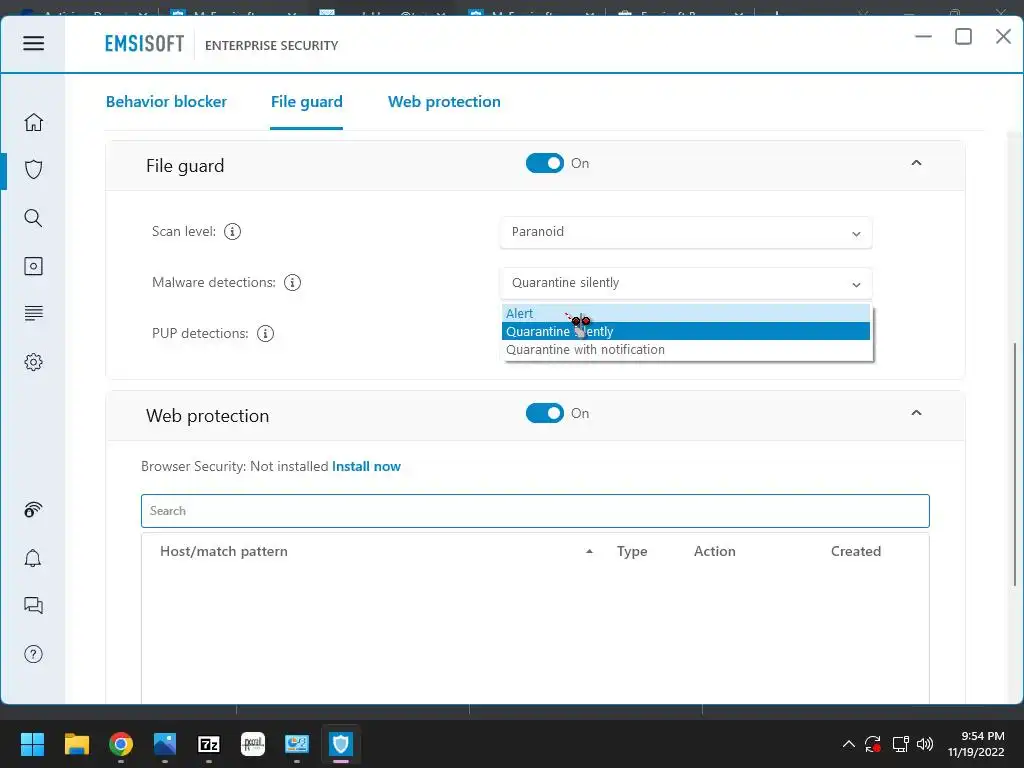The height and width of the screenshot is (768, 1024).
Task: Open Photos app from taskbar
Action: (165, 744)
